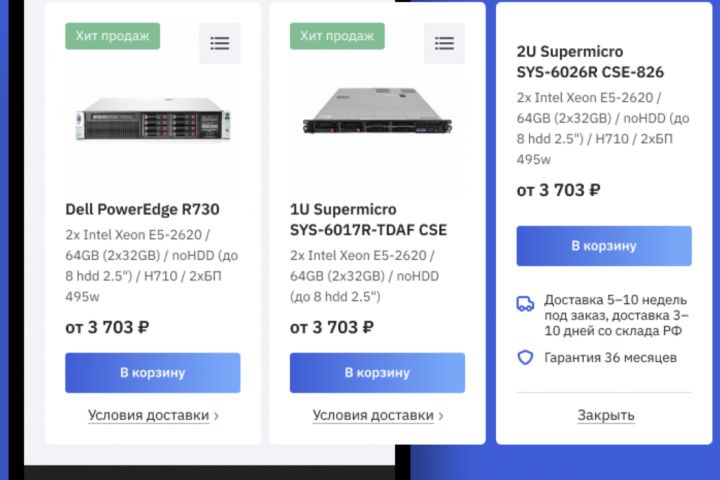Add 1U Supermicro SYS-6017R to cart
Viewport: 720px width, 480px height.
pos(377,373)
